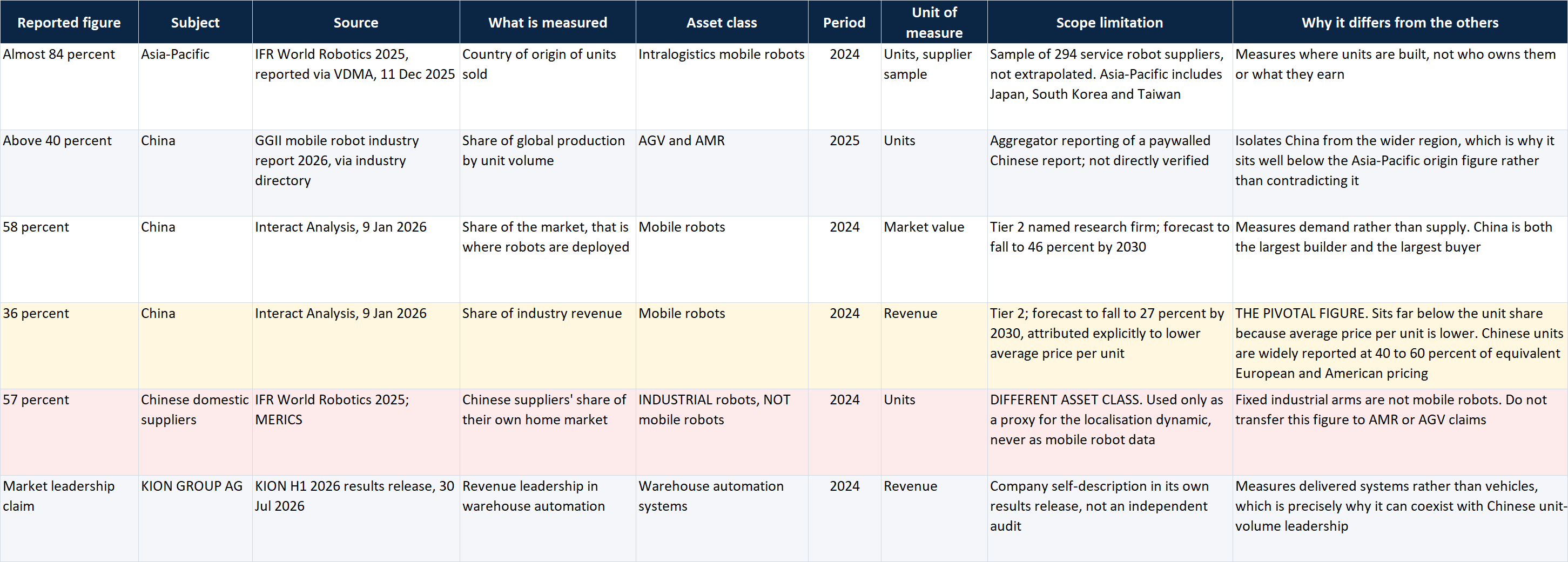1568x562 pixels.
Task: Select the 'forecast to fall to 27 percent' cell
Action: click(x=1109, y=346)
